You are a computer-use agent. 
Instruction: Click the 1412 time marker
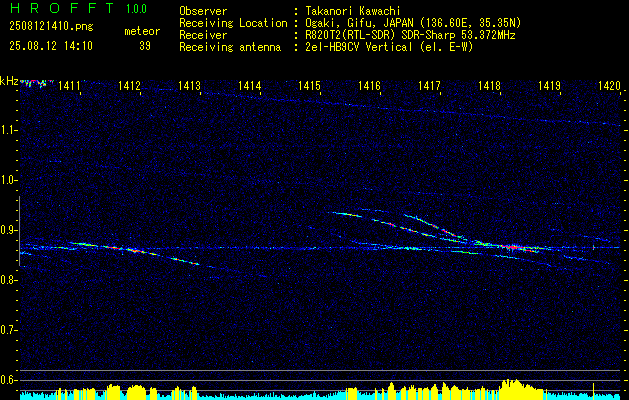point(129,85)
